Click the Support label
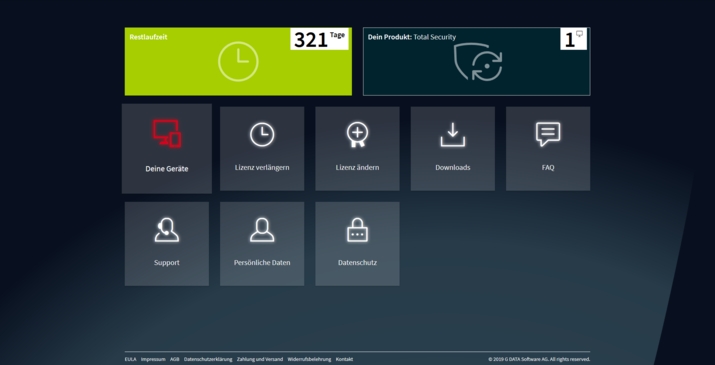Image resolution: width=715 pixels, height=365 pixels. click(x=167, y=263)
